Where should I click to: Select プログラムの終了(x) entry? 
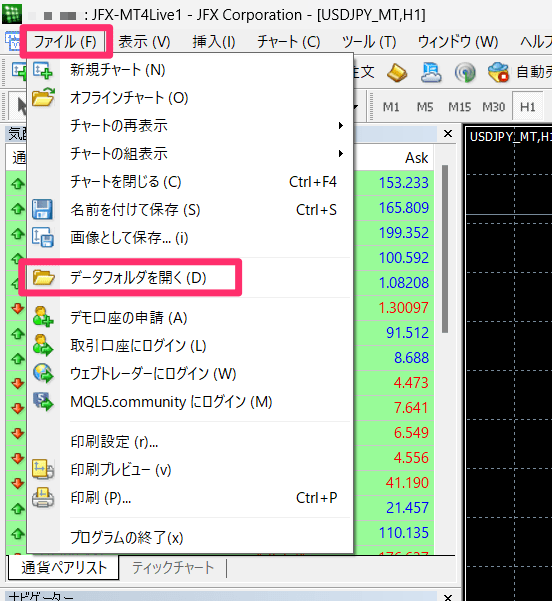[x=190, y=538]
